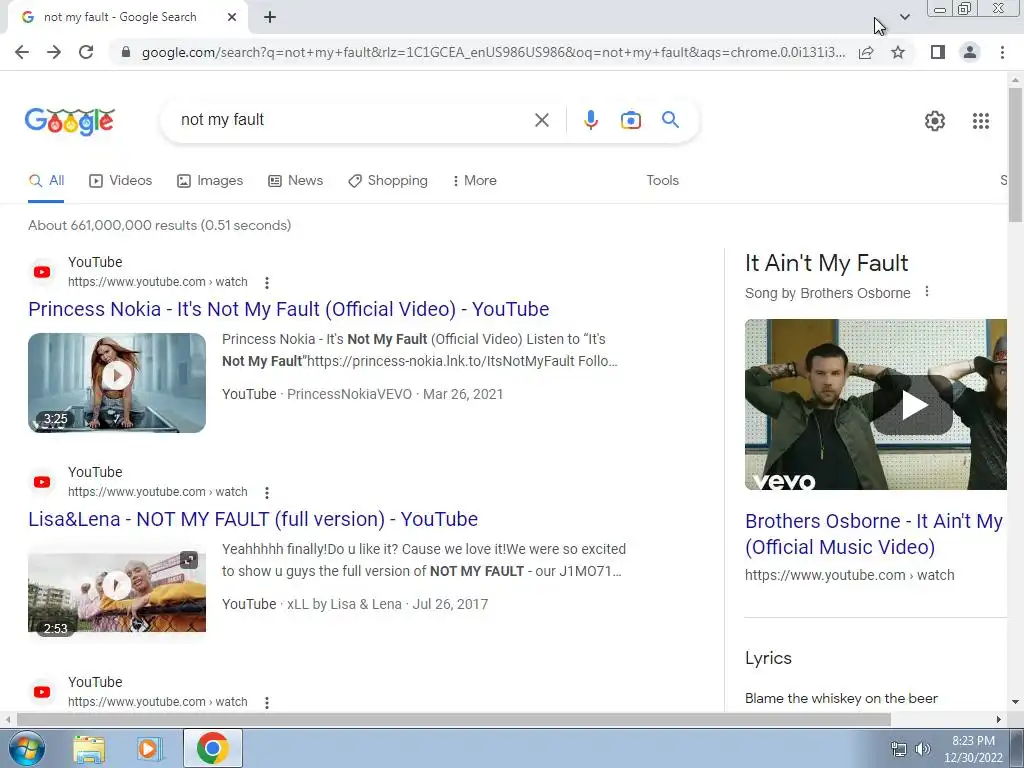Play the Princess Nokia video thumbnail
Screen dimensions: 1024x768
pyautogui.click(x=117, y=383)
